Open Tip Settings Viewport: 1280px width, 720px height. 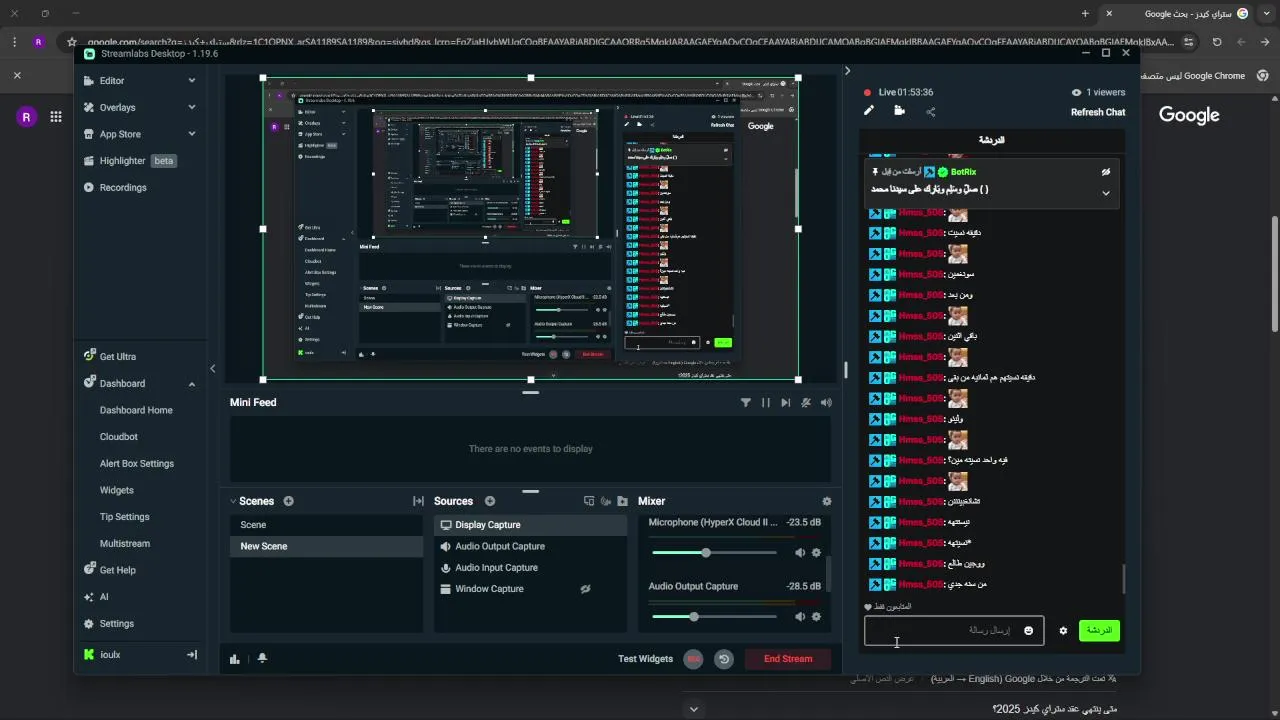point(125,517)
